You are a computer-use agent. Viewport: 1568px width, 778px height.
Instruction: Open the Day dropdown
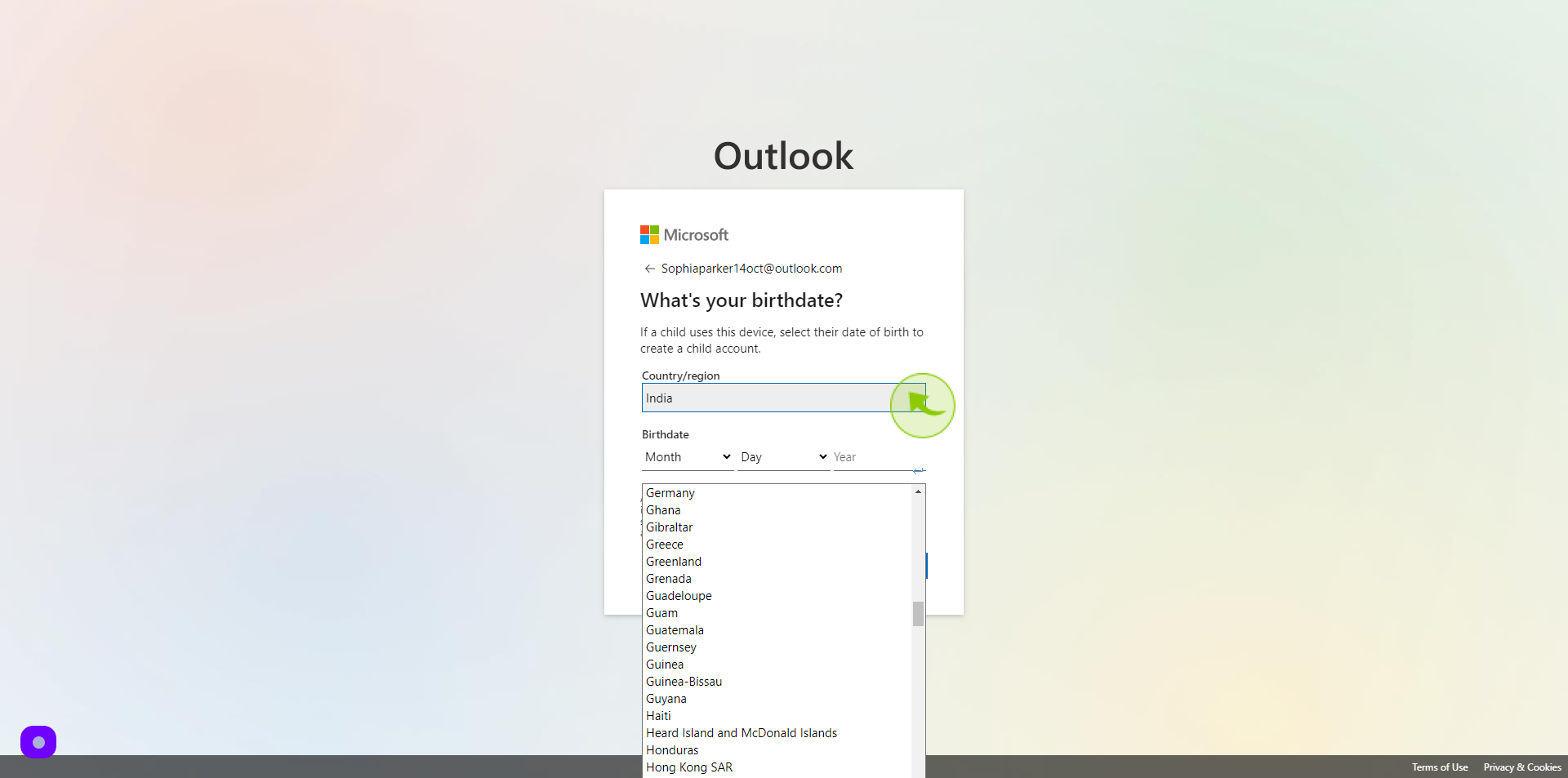point(783,457)
